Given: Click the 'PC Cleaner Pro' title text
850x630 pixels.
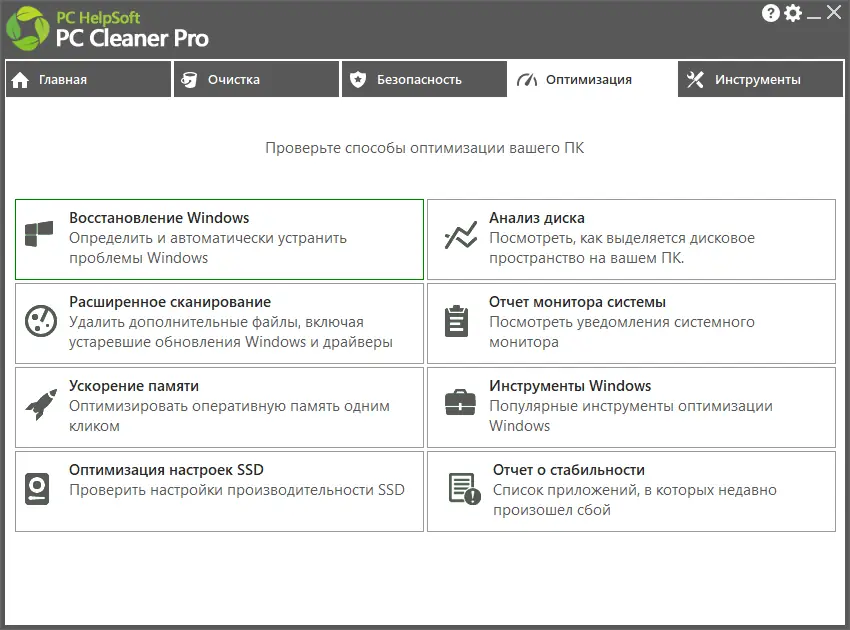Looking at the screenshot, I should [x=132, y=38].
